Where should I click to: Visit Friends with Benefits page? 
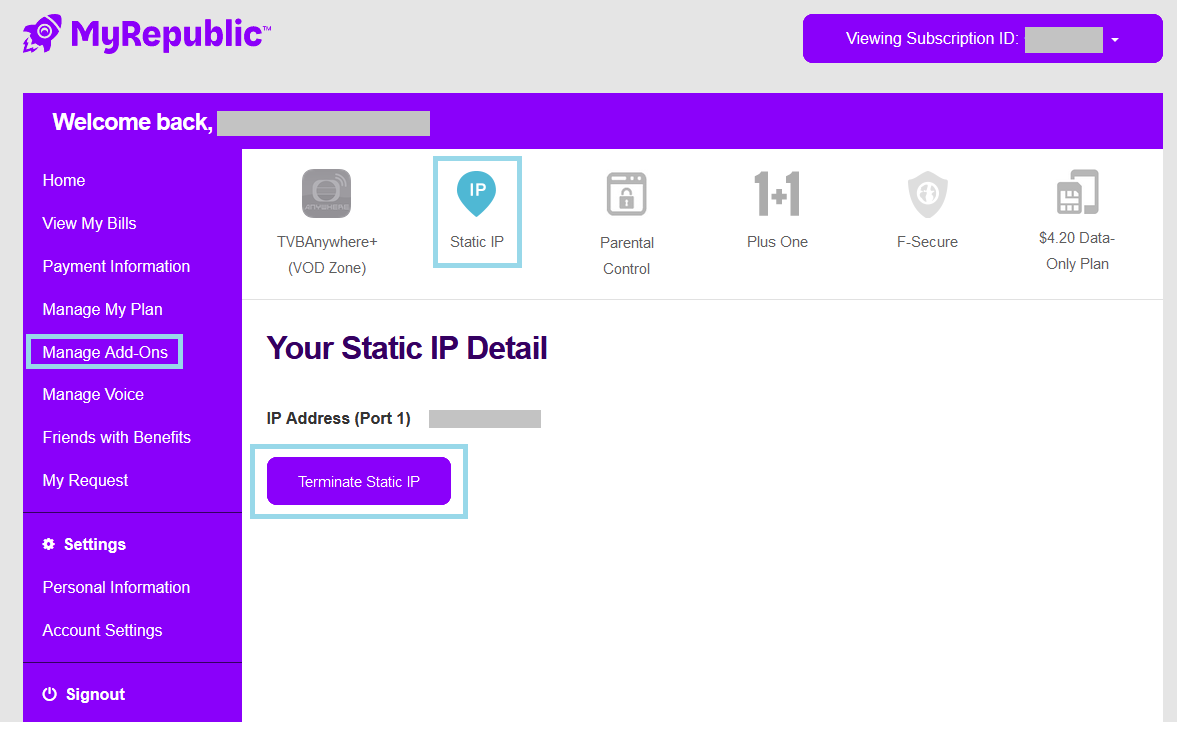pos(116,438)
